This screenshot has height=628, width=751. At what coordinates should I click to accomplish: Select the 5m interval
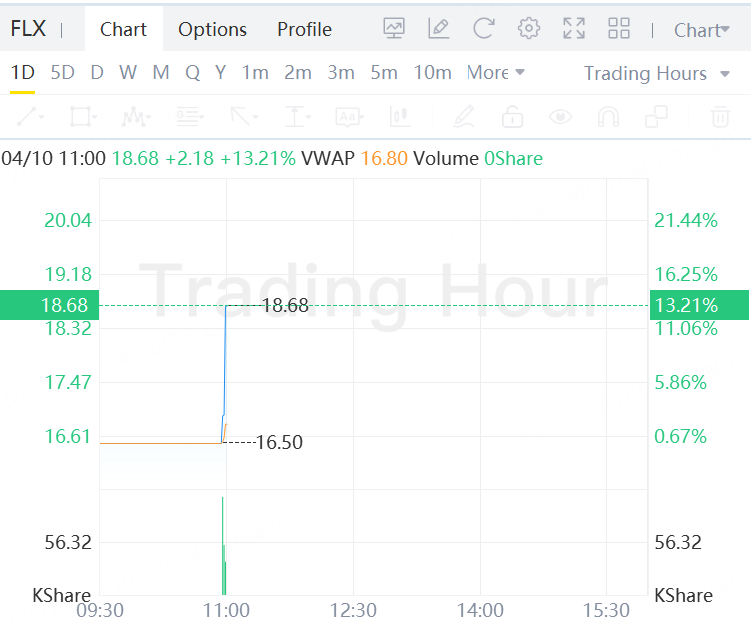[384, 73]
